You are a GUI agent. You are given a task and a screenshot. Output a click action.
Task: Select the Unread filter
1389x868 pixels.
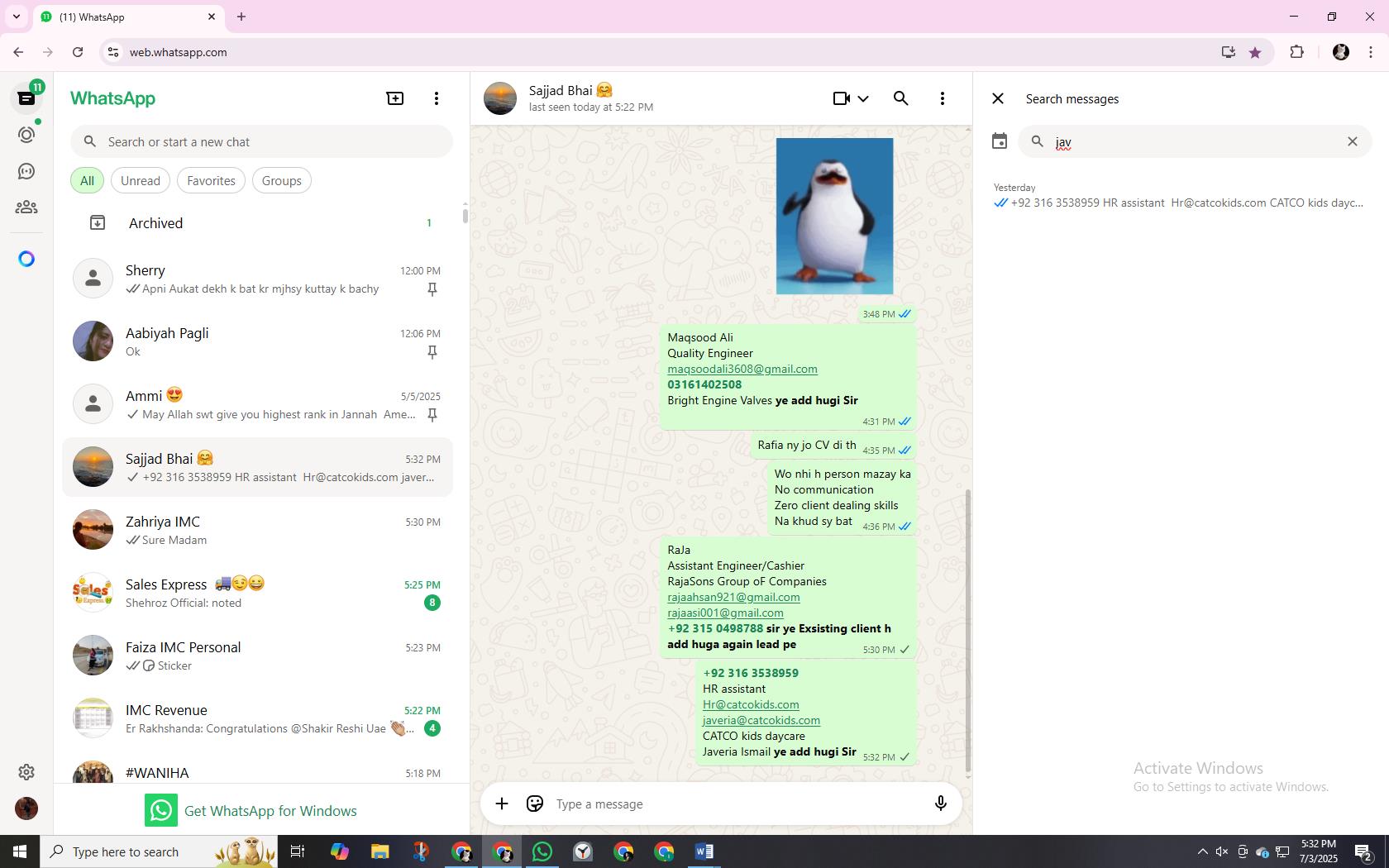[141, 181]
